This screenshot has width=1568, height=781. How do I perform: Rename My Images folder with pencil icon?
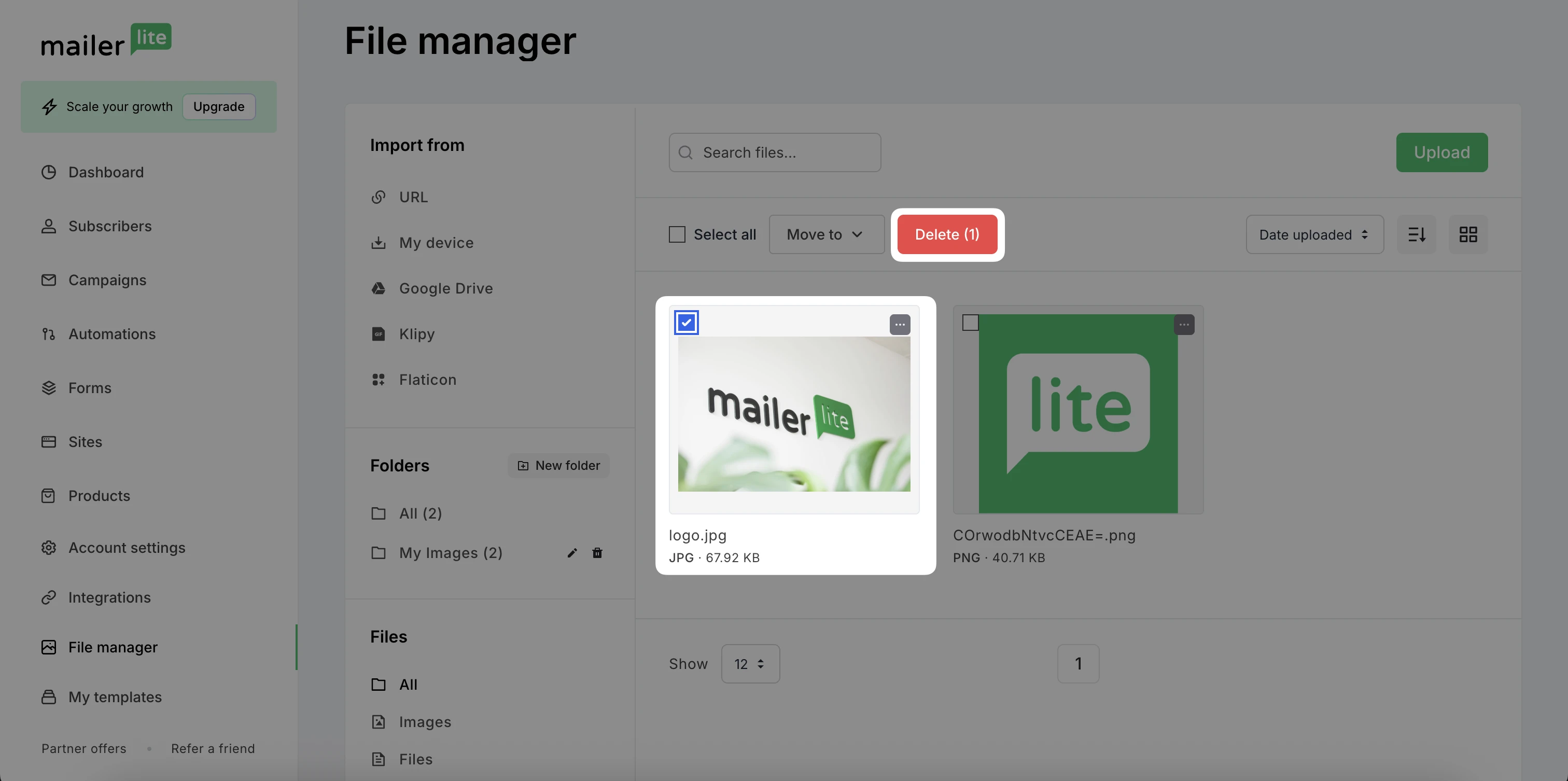[572, 553]
